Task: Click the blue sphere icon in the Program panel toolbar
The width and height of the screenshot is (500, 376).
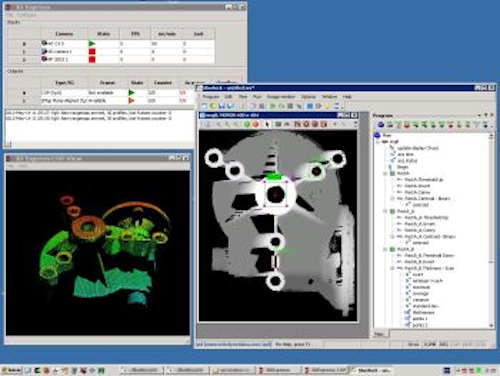Action: [x=380, y=125]
